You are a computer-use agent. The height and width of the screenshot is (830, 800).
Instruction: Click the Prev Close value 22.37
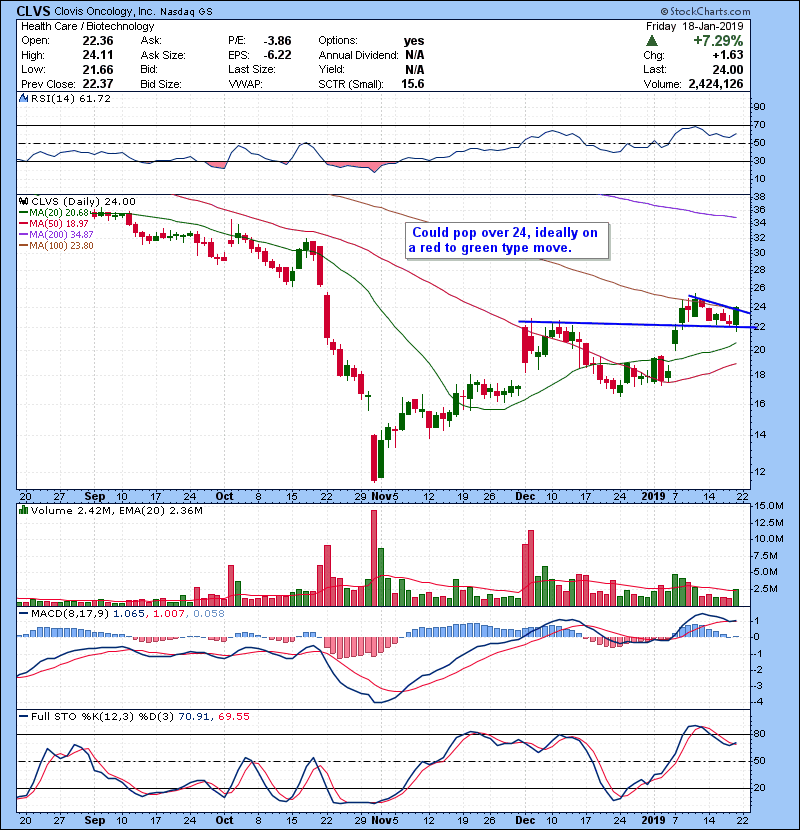click(98, 84)
